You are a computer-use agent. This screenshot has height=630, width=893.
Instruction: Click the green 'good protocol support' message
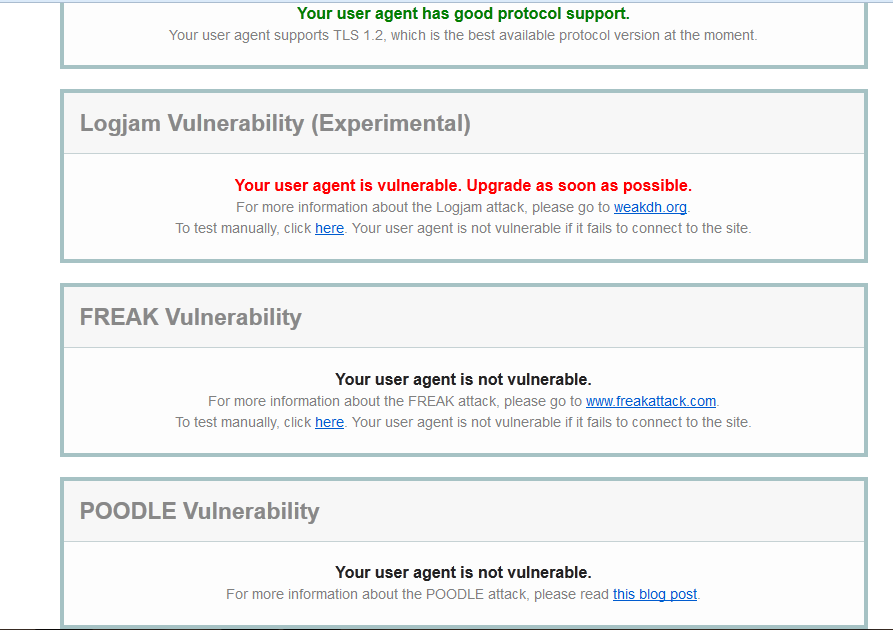[x=463, y=14]
